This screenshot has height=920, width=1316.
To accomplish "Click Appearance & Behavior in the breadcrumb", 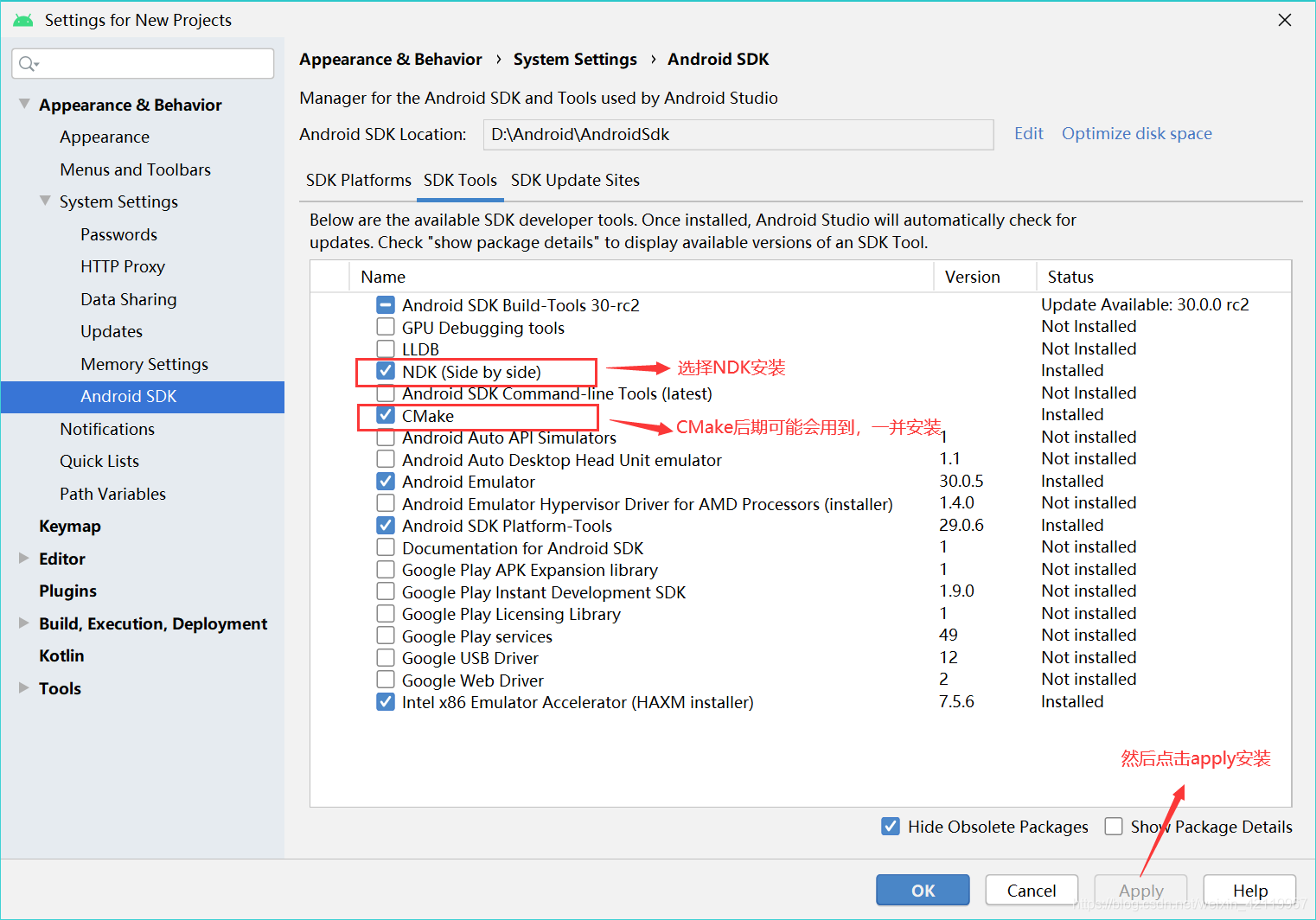I will pyautogui.click(x=391, y=59).
